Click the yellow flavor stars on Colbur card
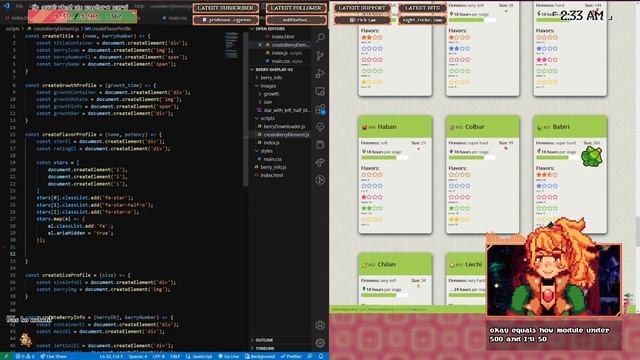 tap(460, 219)
